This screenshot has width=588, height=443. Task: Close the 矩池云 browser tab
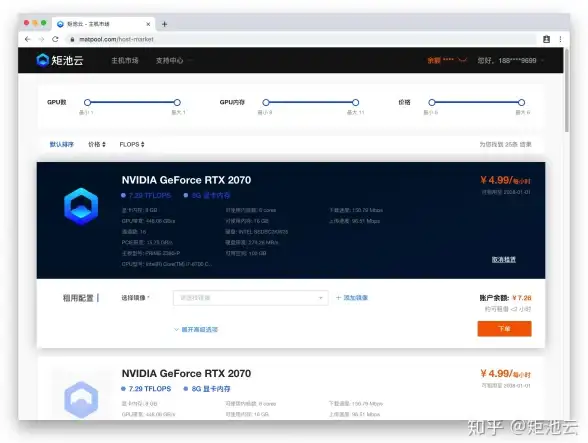point(148,24)
